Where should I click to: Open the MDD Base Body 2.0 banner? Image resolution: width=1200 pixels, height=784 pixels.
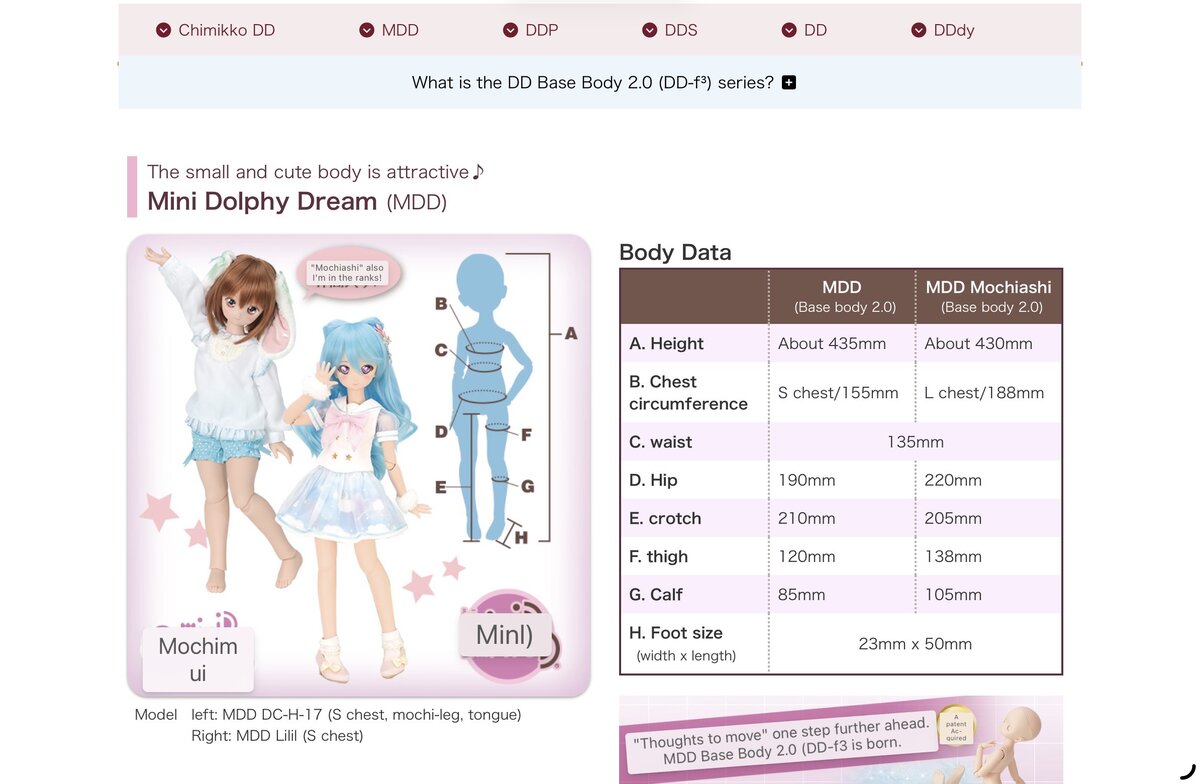click(x=841, y=740)
